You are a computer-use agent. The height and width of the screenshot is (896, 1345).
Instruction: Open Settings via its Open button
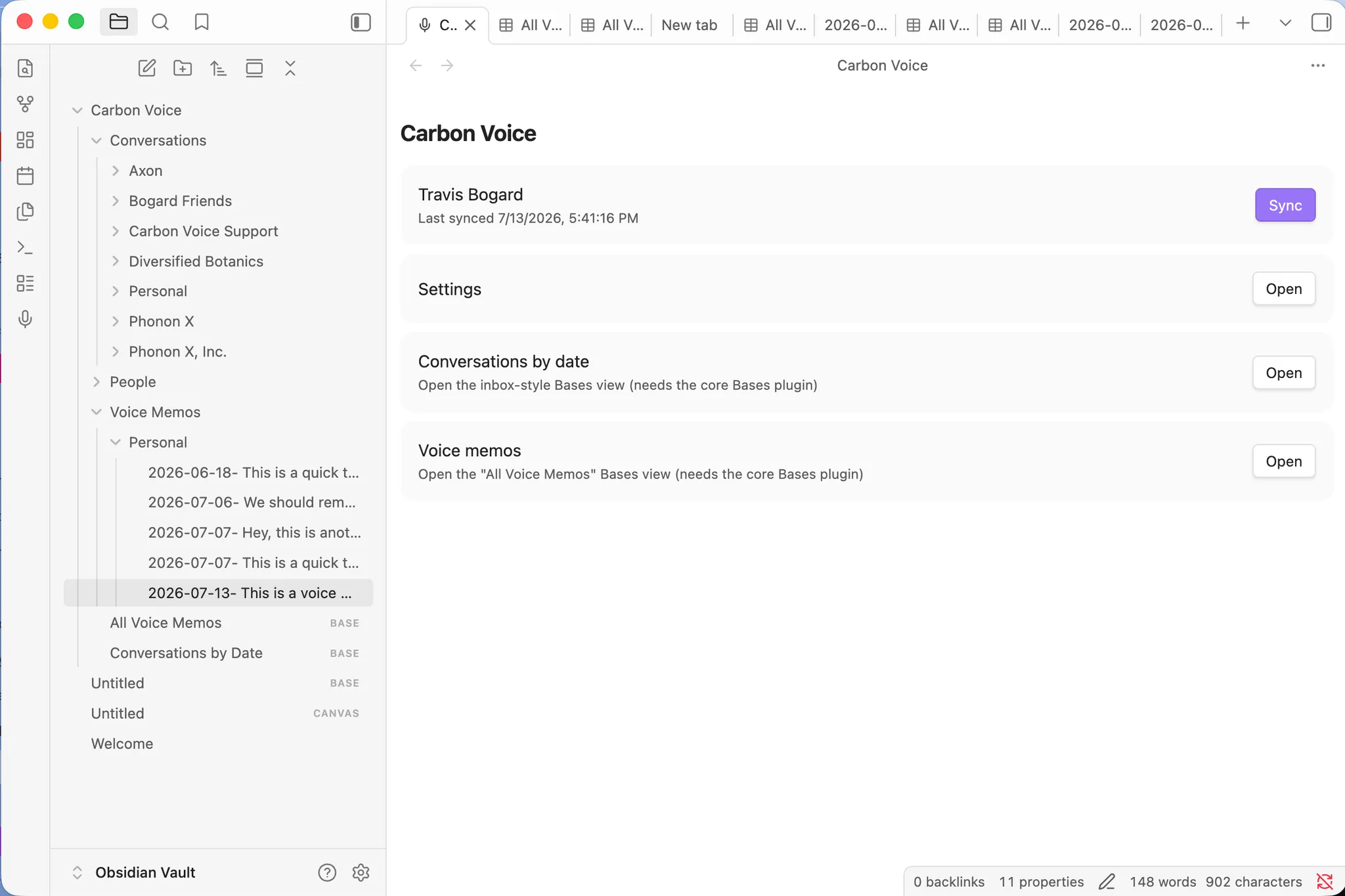click(1283, 289)
